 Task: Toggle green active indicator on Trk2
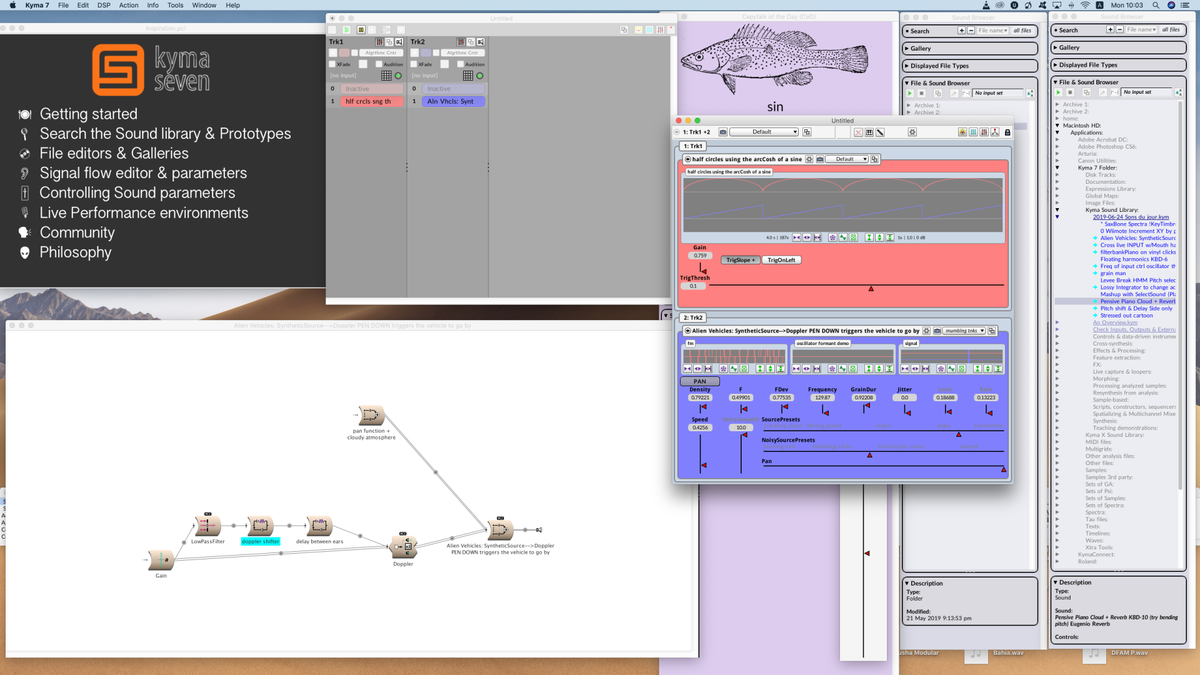coord(480,76)
